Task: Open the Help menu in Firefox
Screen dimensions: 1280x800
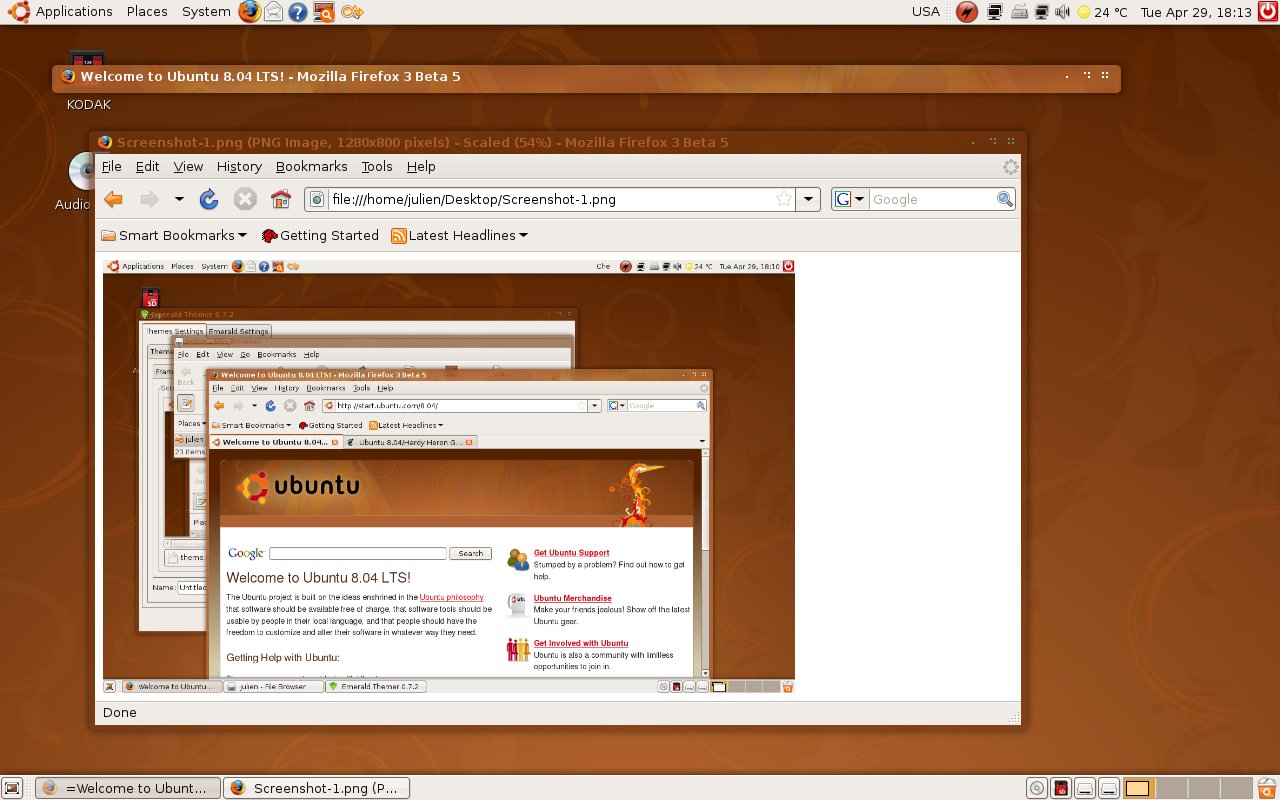Action: click(x=421, y=167)
